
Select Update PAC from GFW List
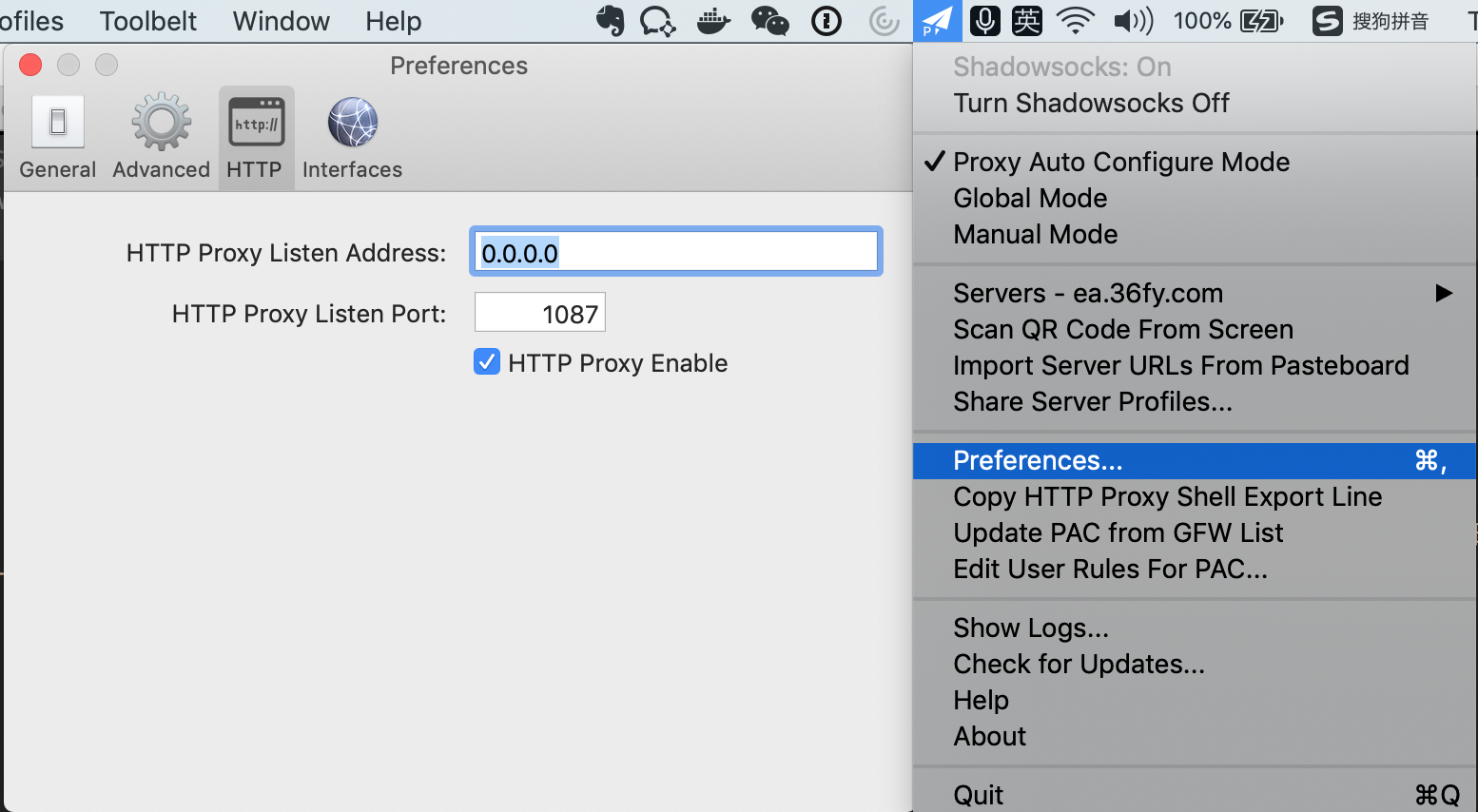[1118, 532]
